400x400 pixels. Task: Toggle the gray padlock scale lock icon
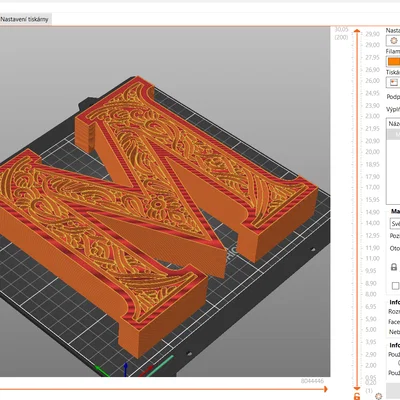click(x=394, y=267)
